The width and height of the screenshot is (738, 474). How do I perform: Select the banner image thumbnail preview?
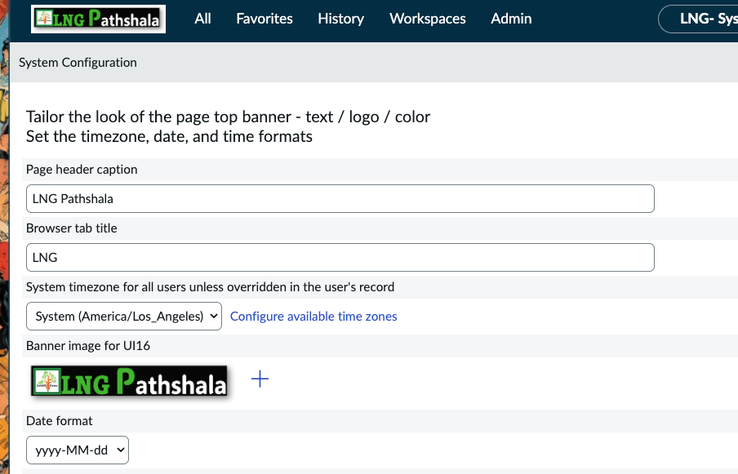point(129,381)
